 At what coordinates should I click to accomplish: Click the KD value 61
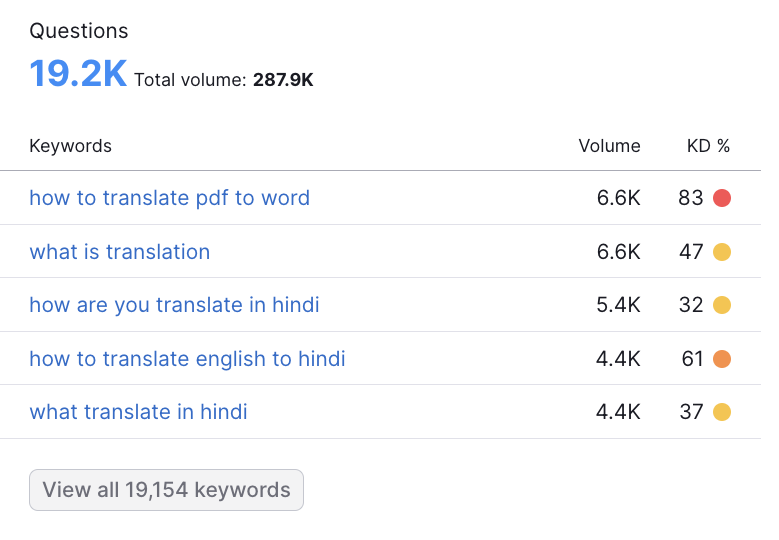click(692, 358)
